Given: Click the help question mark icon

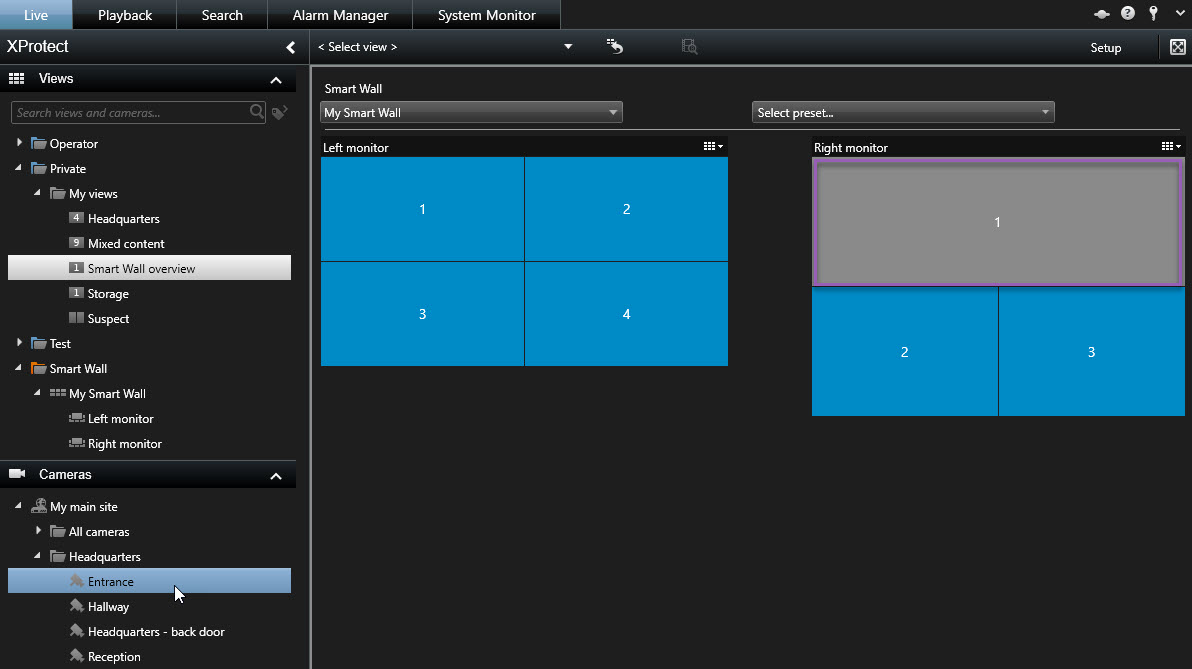Looking at the screenshot, I should [x=1128, y=14].
